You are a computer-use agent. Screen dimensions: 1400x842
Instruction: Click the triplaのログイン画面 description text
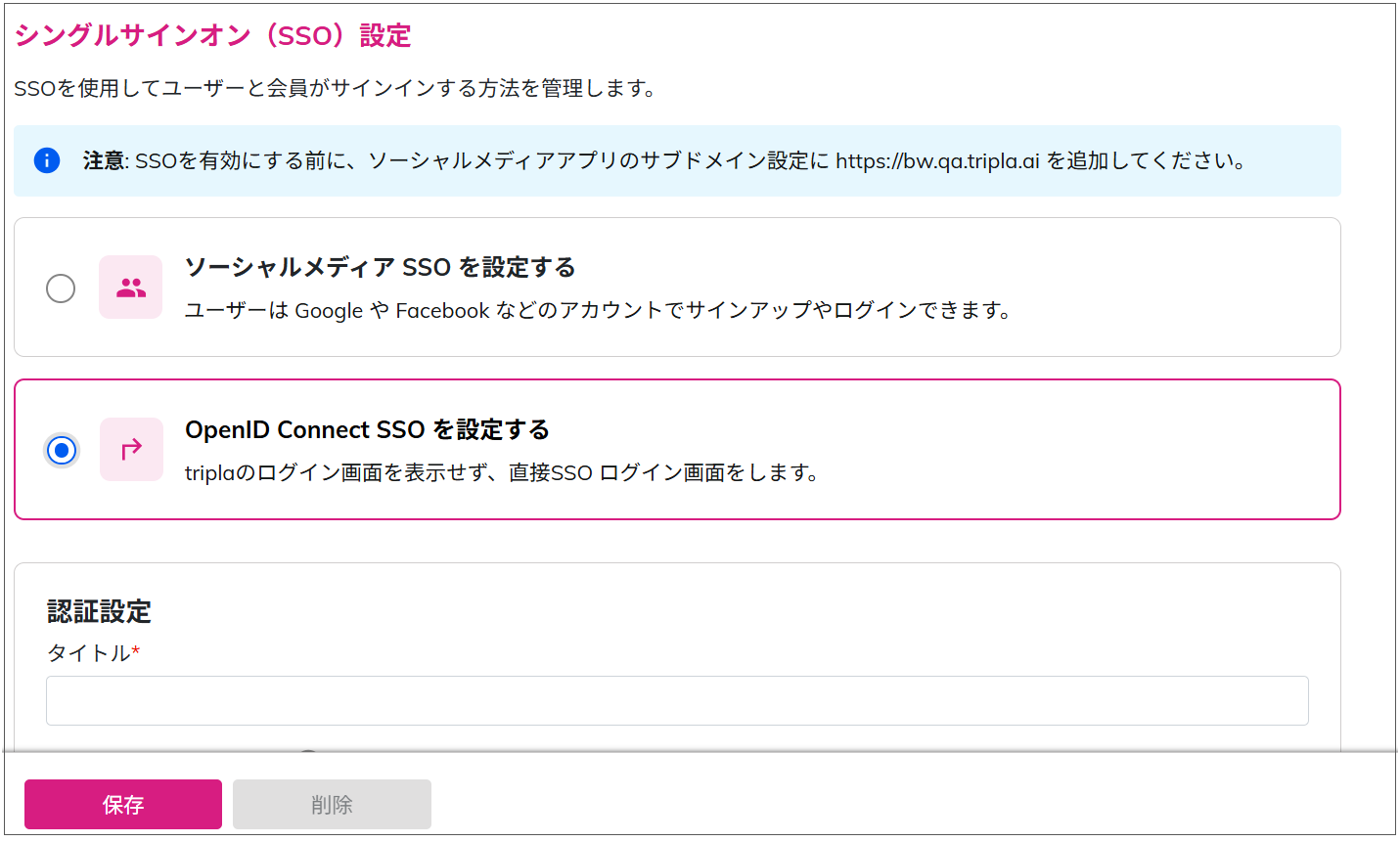point(501,473)
